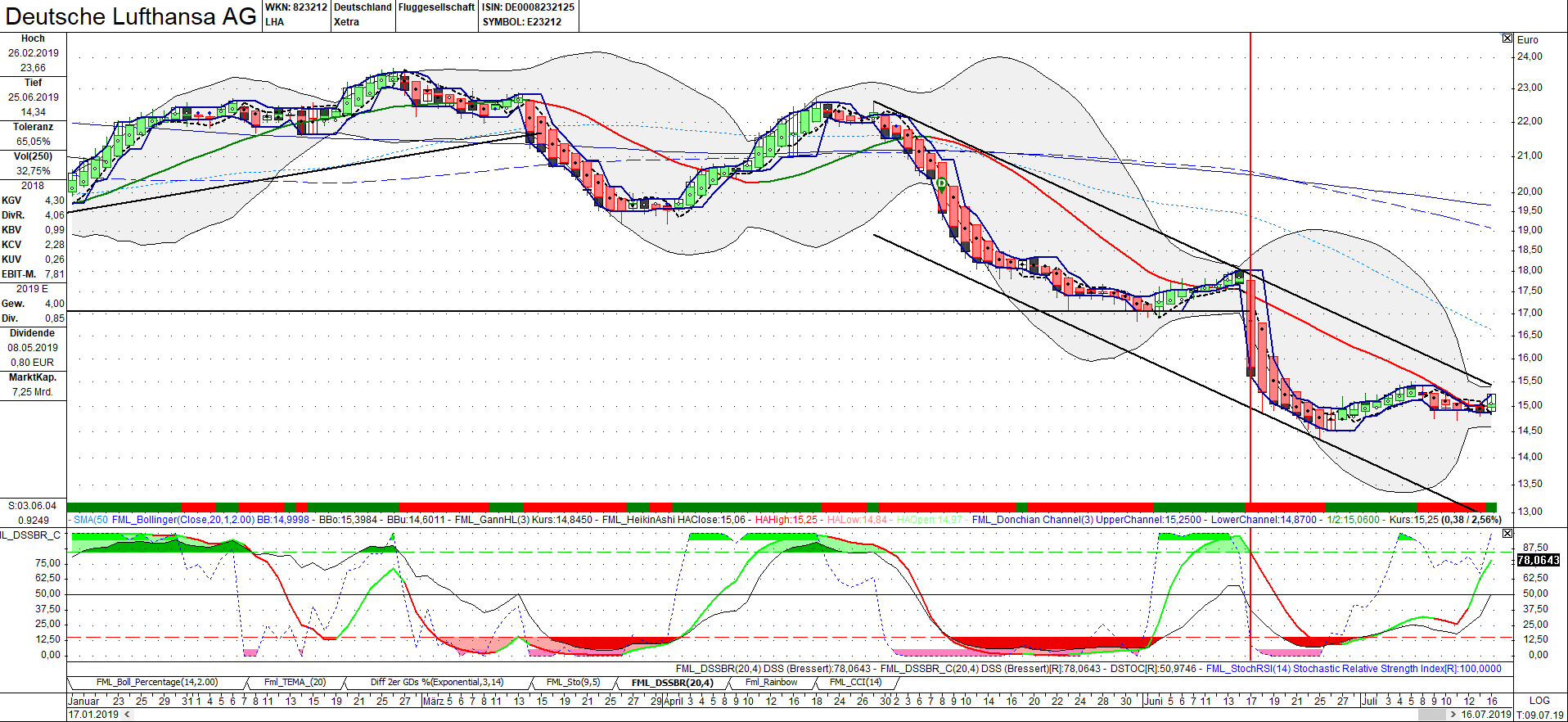Click the EBIT-M. value 7,81
1568x722 pixels.
click(55, 274)
